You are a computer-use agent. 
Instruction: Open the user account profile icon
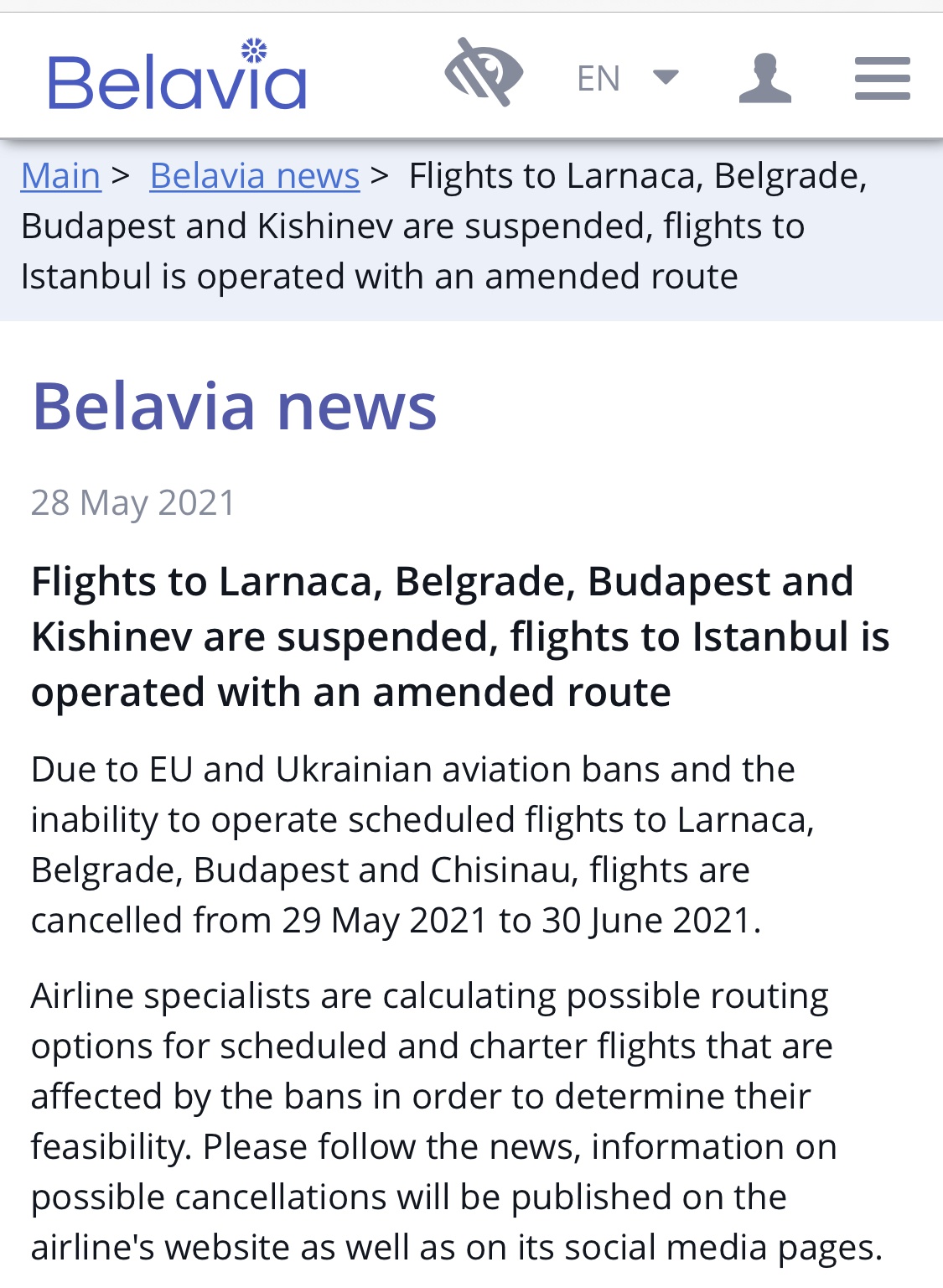tap(764, 78)
